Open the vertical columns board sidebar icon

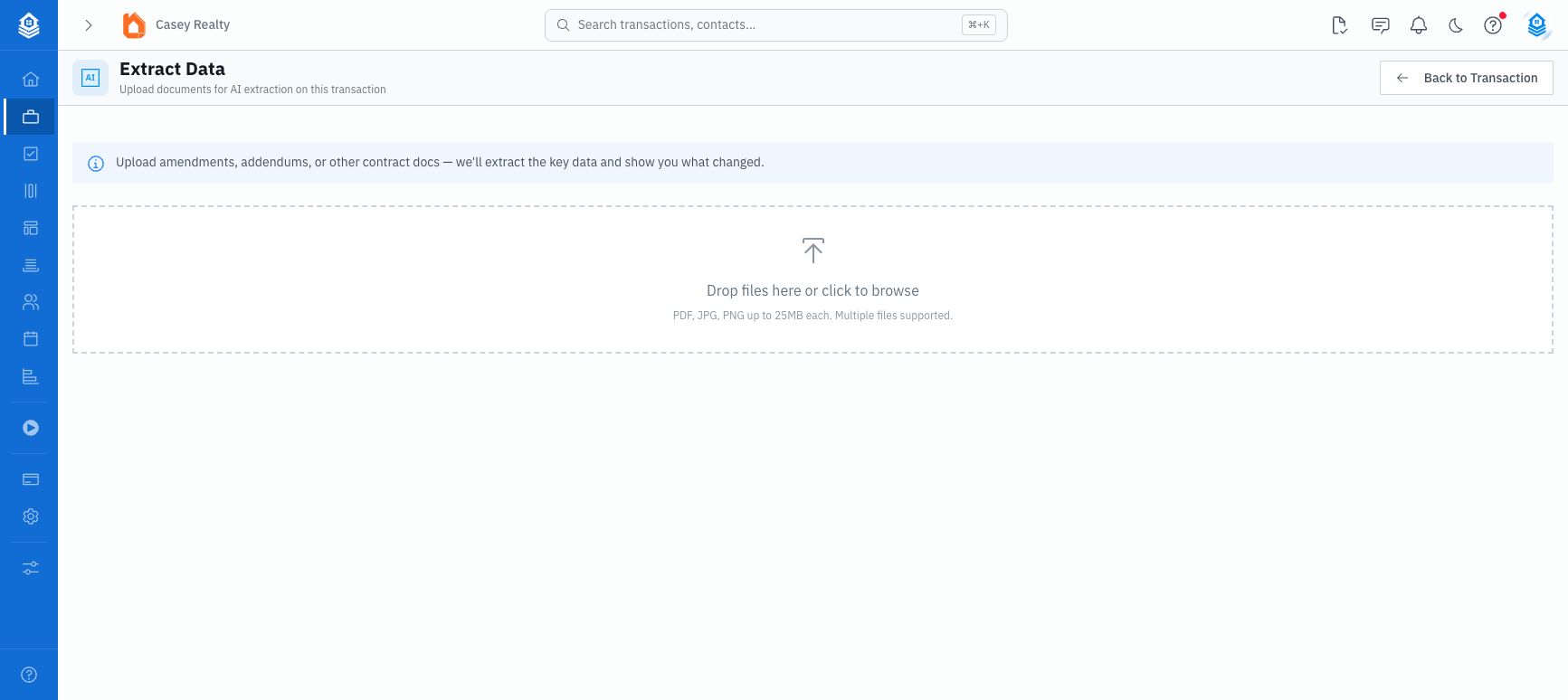(31, 191)
